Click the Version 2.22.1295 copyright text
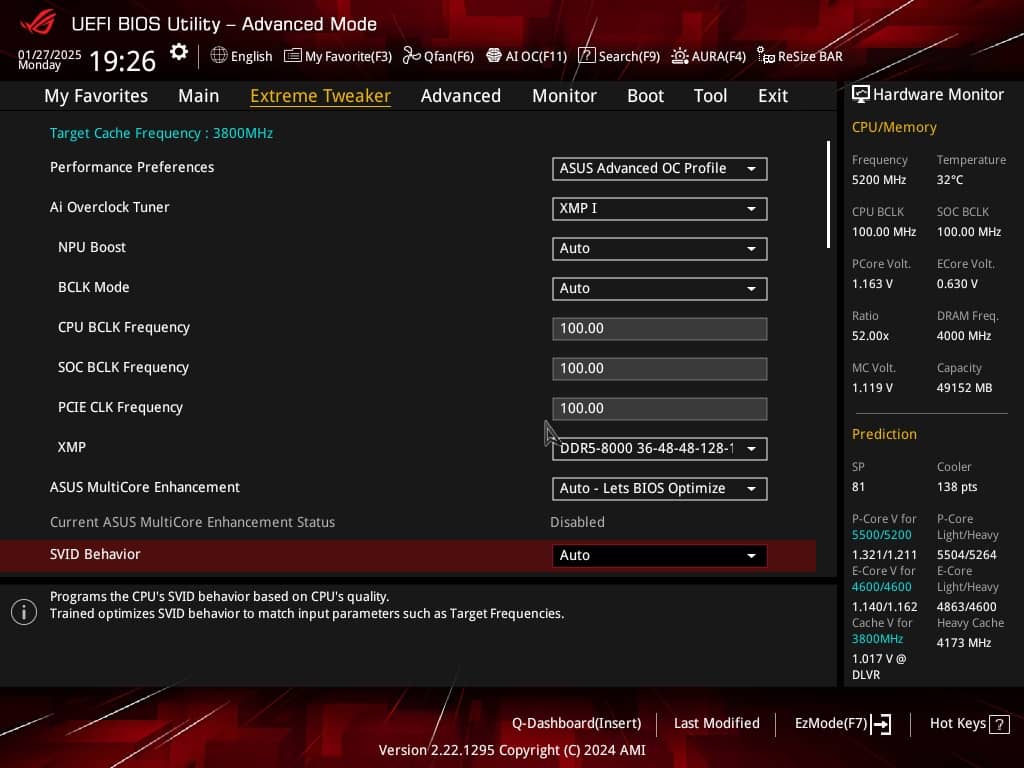This screenshot has width=1024, height=768. pos(512,750)
